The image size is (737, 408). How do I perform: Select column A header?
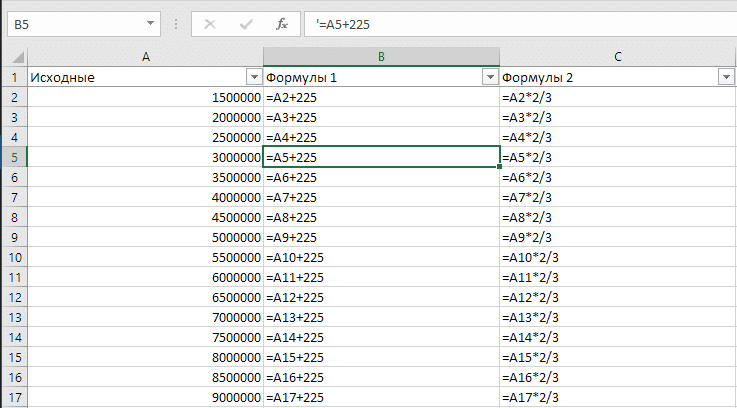point(145,57)
